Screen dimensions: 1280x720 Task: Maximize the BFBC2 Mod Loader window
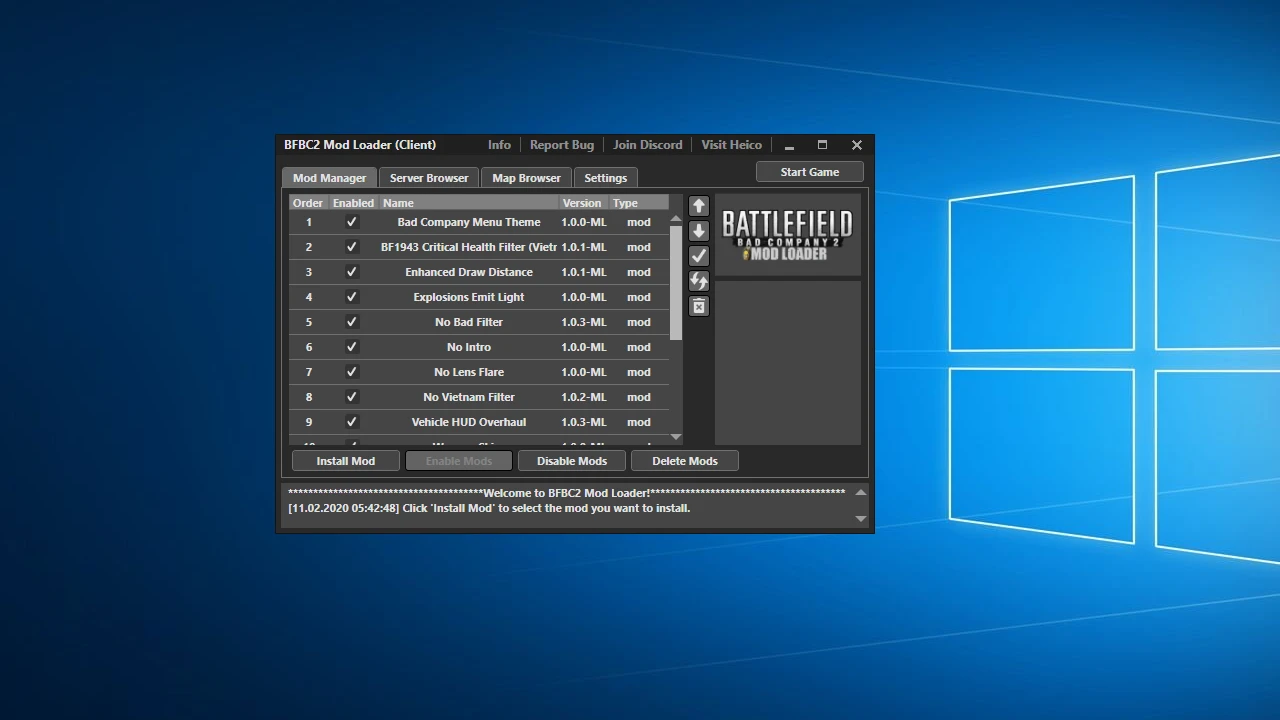pyautogui.click(x=822, y=145)
